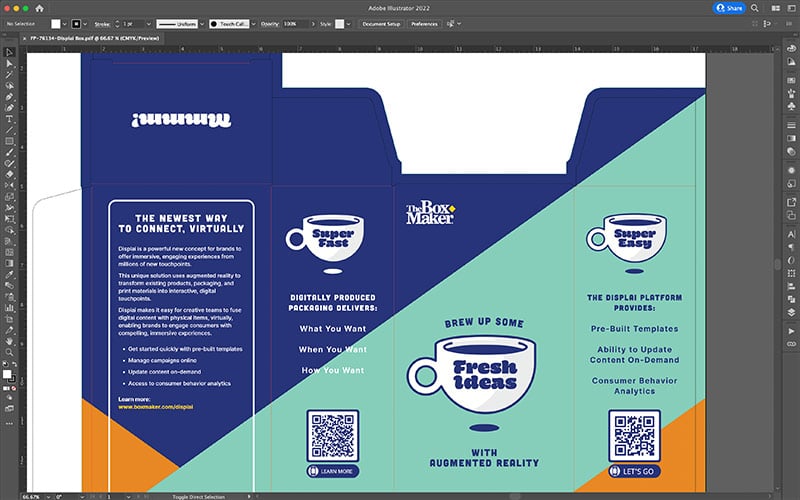The image size is (800, 500).
Task: Pick the Eraser tool
Action: coord(9,174)
